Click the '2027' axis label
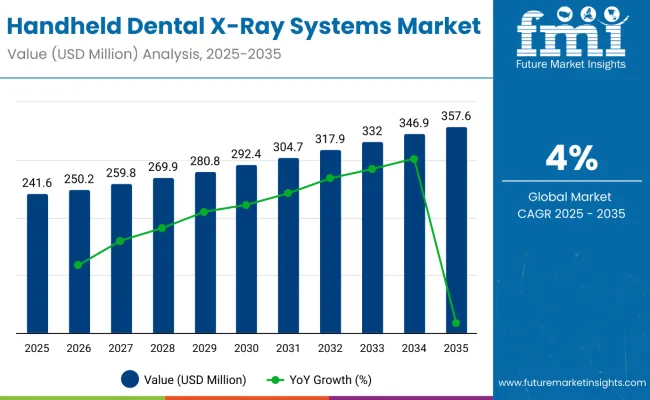 point(121,348)
